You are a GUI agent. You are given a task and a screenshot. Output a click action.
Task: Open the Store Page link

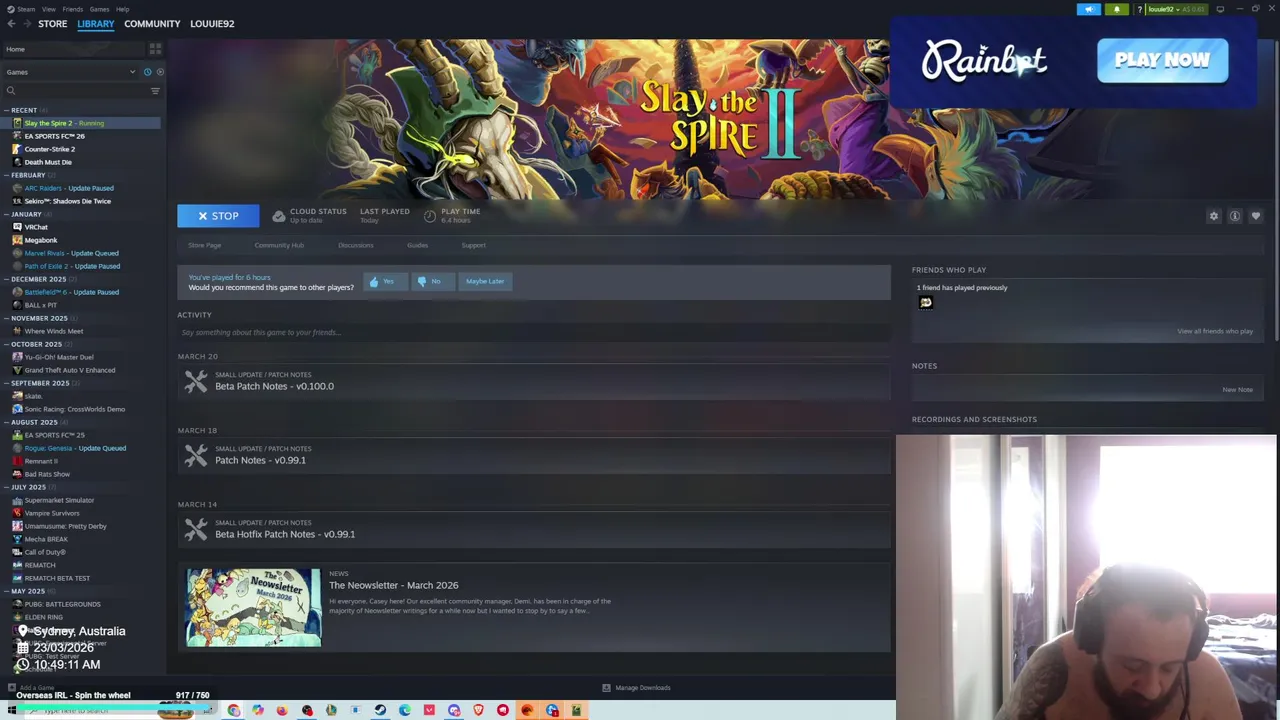(x=205, y=245)
